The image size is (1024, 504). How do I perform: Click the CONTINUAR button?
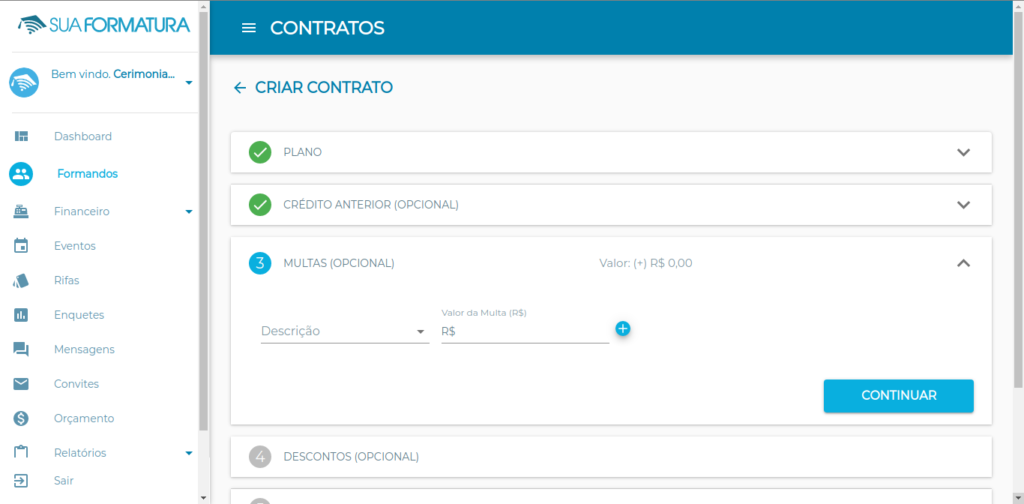(899, 396)
